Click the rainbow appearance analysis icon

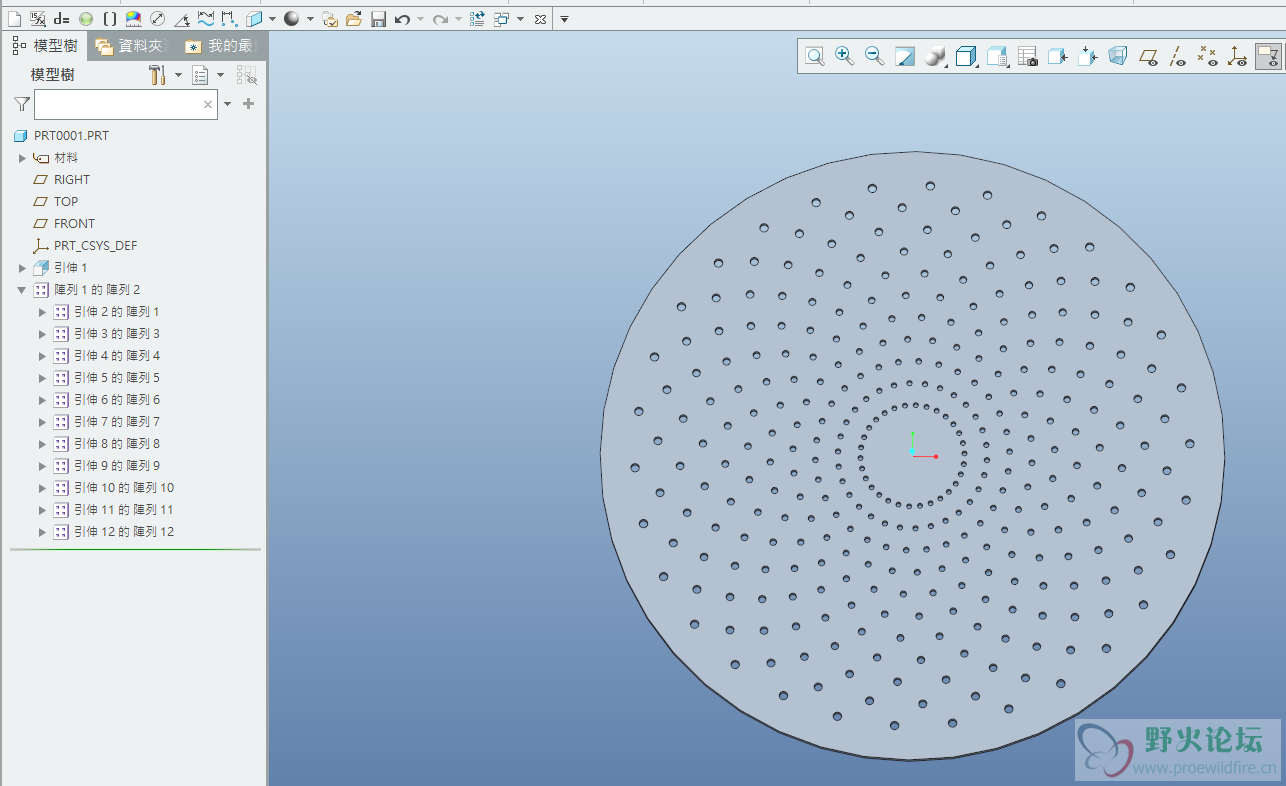133,19
